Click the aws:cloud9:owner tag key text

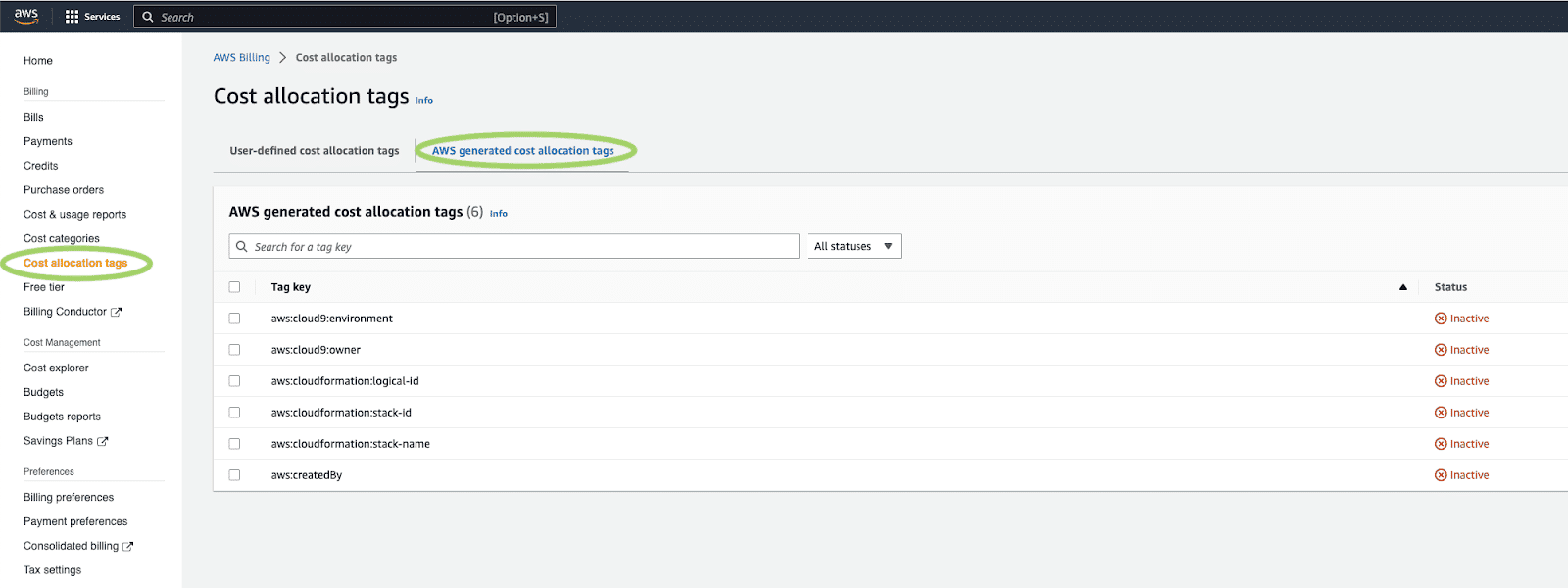(x=316, y=350)
